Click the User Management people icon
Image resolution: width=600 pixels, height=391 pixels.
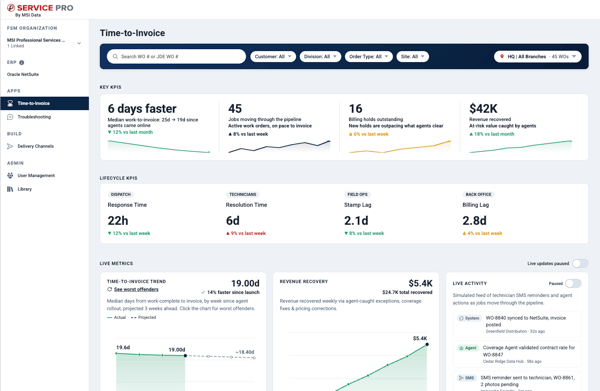pyautogui.click(x=10, y=175)
